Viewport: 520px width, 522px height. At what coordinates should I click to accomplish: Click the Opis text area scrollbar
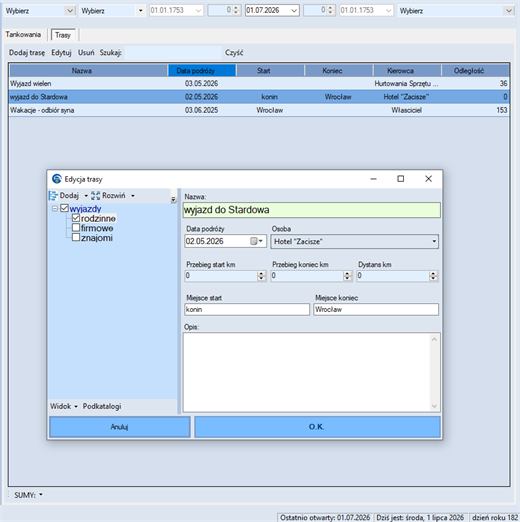tap(434, 372)
